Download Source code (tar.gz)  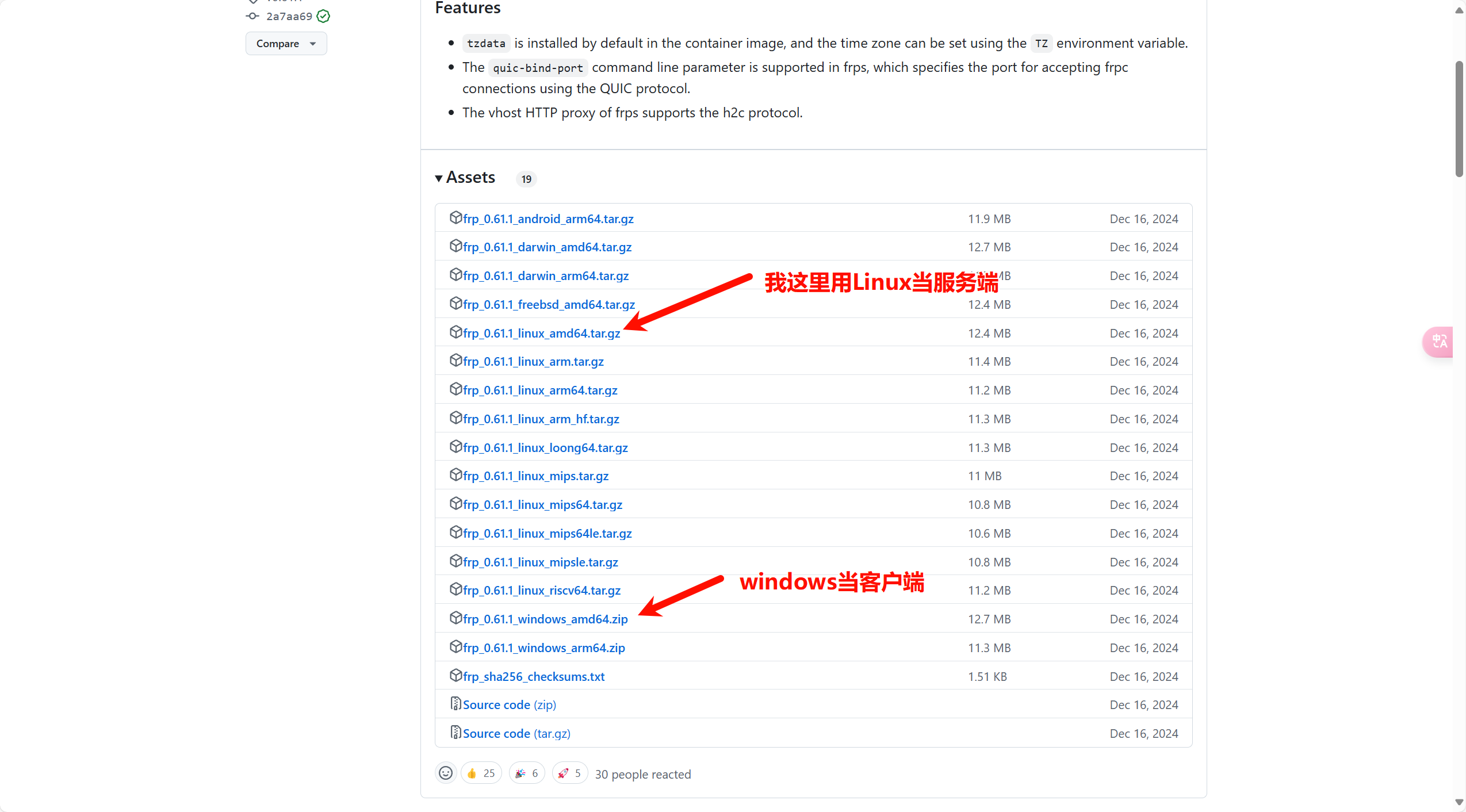[x=516, y=733]
